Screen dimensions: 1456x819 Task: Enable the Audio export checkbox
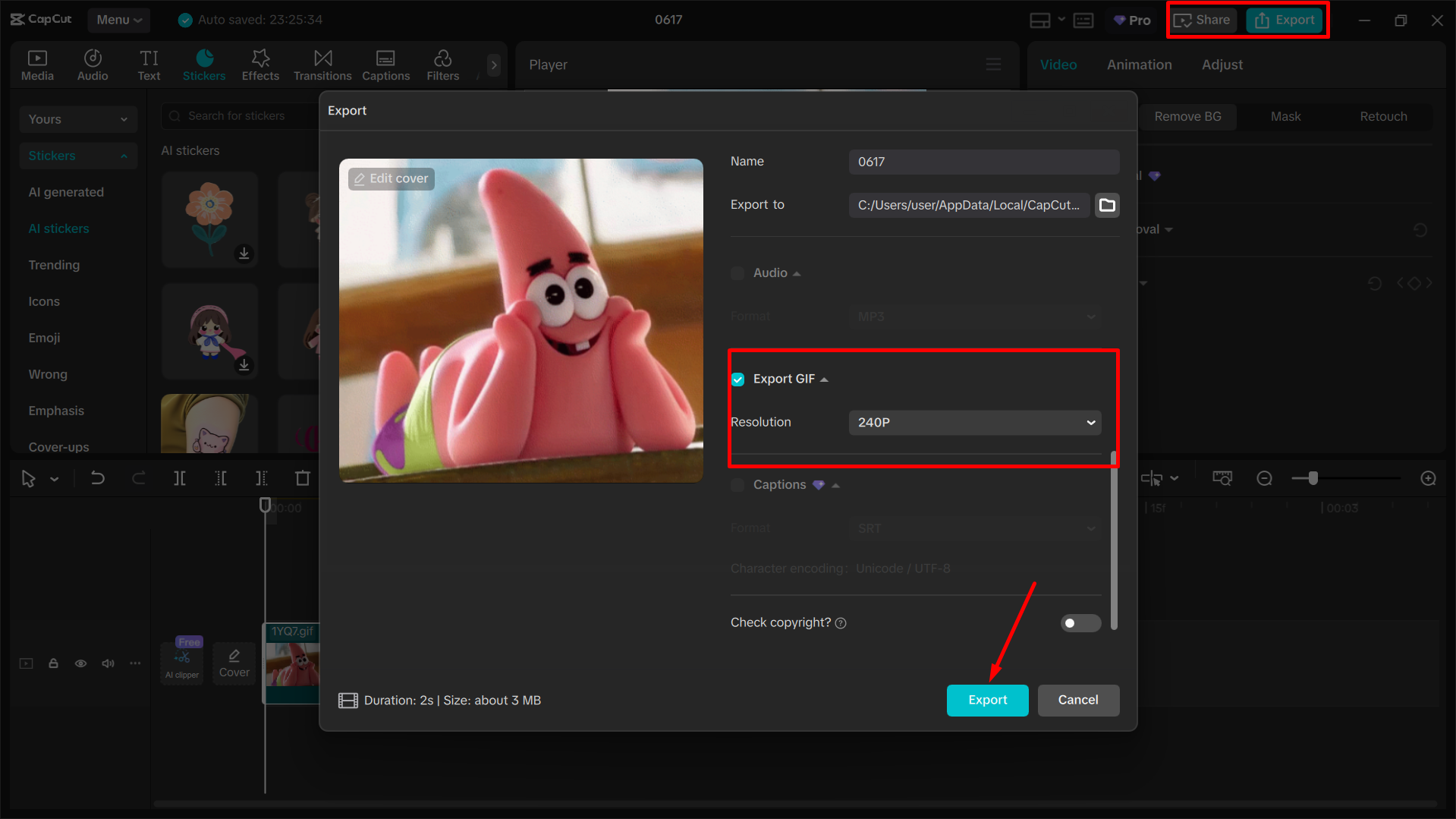point(737,272)
